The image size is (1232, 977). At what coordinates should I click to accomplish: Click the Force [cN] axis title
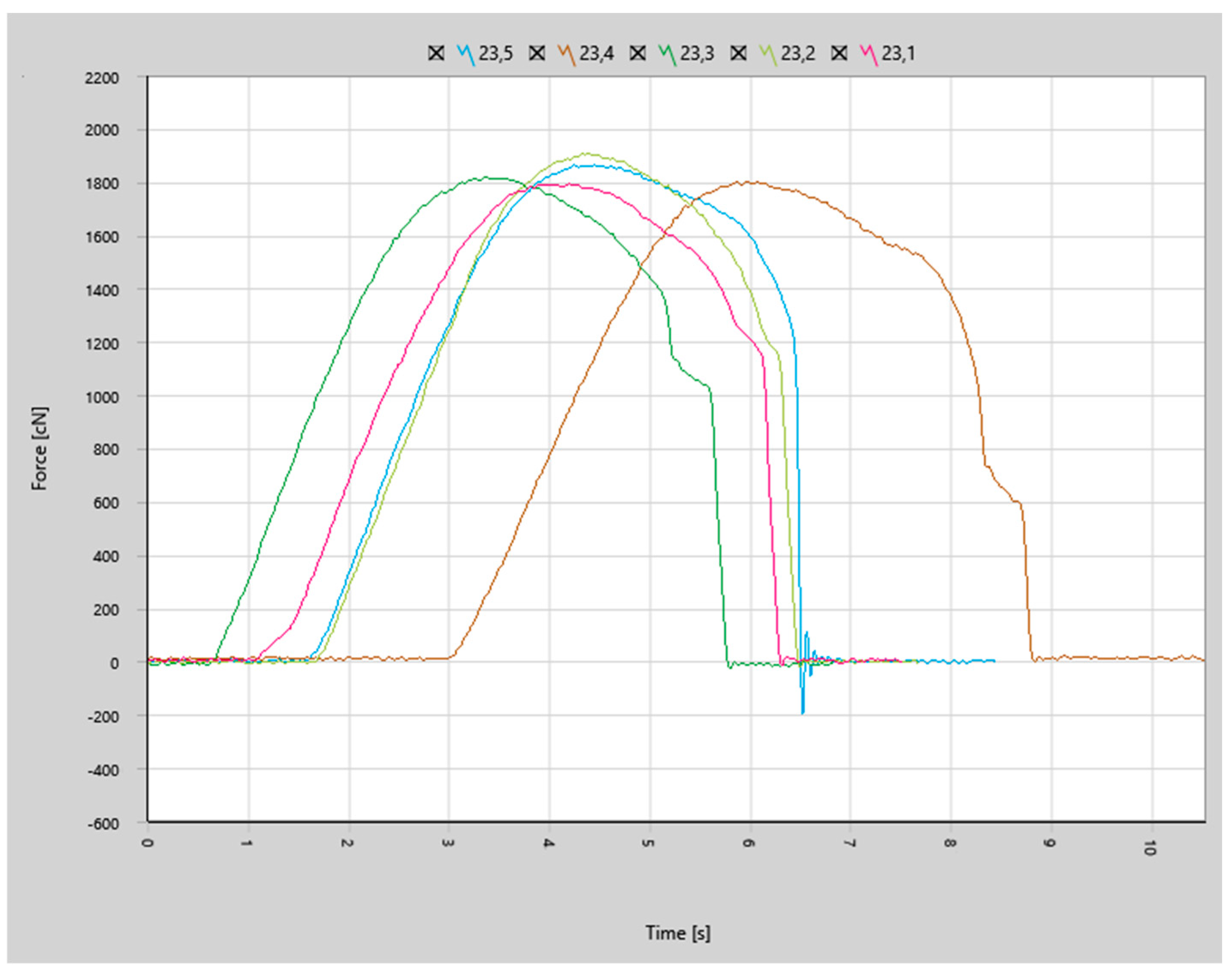(x=39, y=449)
